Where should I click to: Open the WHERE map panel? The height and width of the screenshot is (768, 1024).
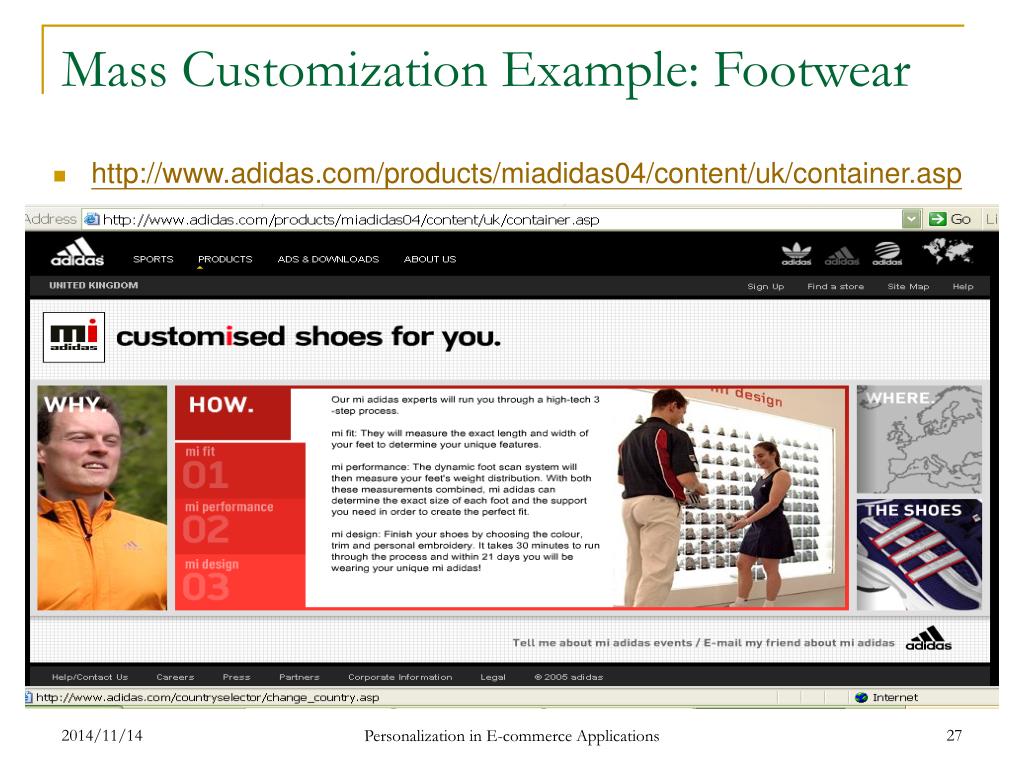pos(919,440)
